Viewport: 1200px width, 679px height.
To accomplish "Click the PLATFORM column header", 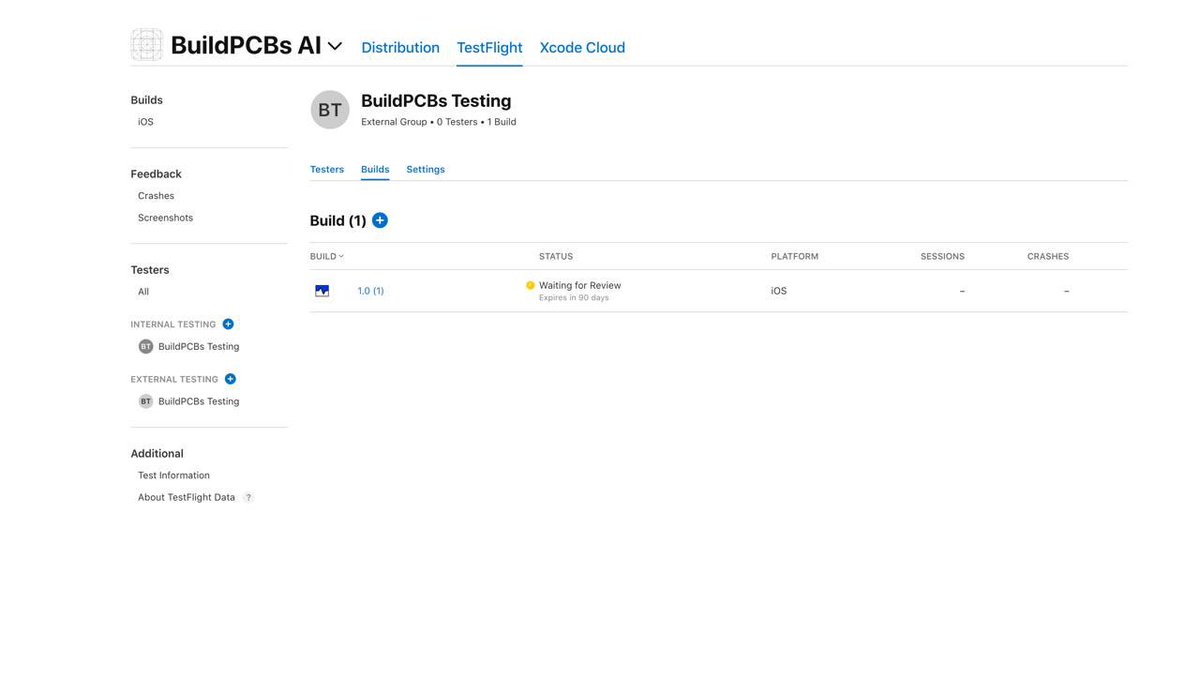I will click(795, 257).
